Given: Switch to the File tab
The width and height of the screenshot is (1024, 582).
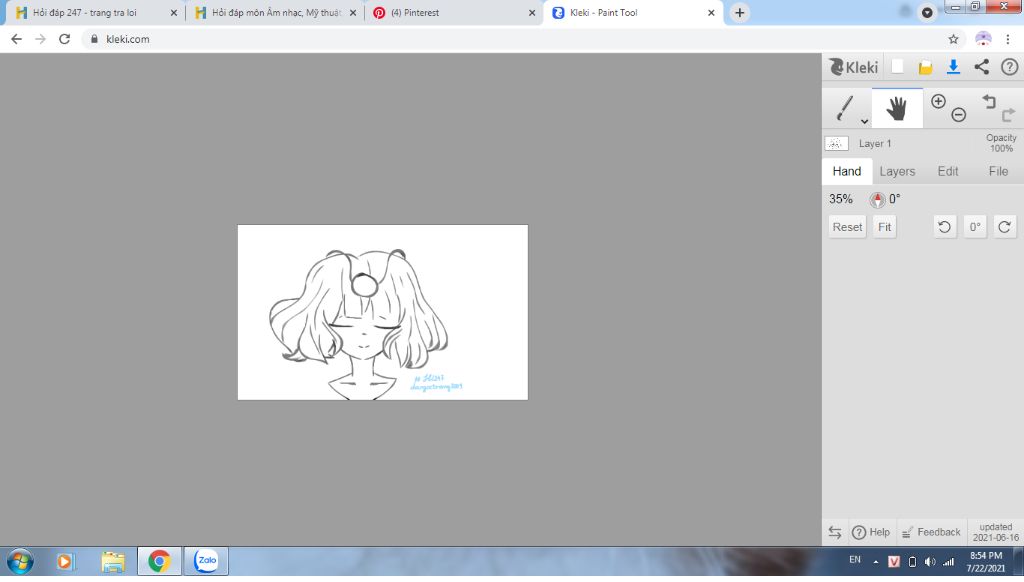Looking at the screenshot, I should (998, 171).
